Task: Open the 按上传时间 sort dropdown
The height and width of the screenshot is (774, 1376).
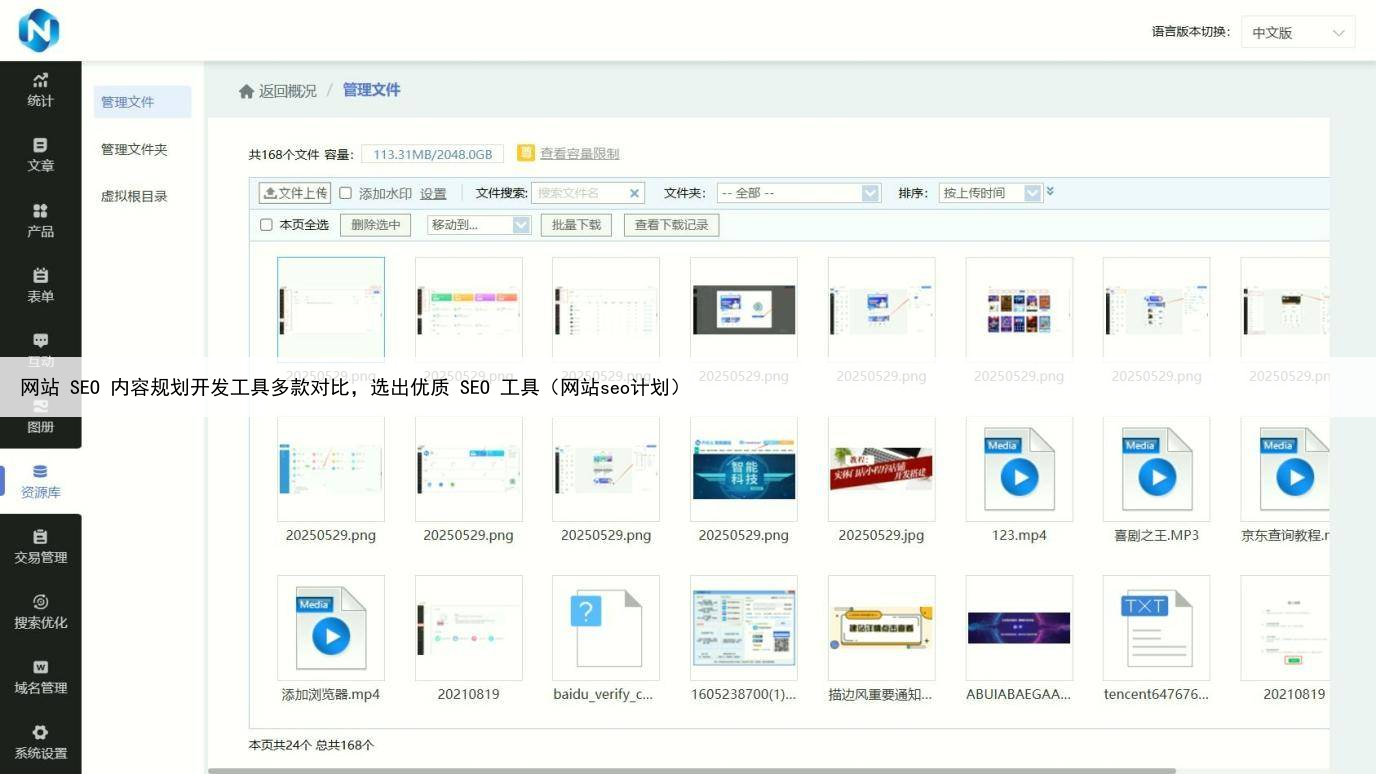Action: [x=990, y=193]
